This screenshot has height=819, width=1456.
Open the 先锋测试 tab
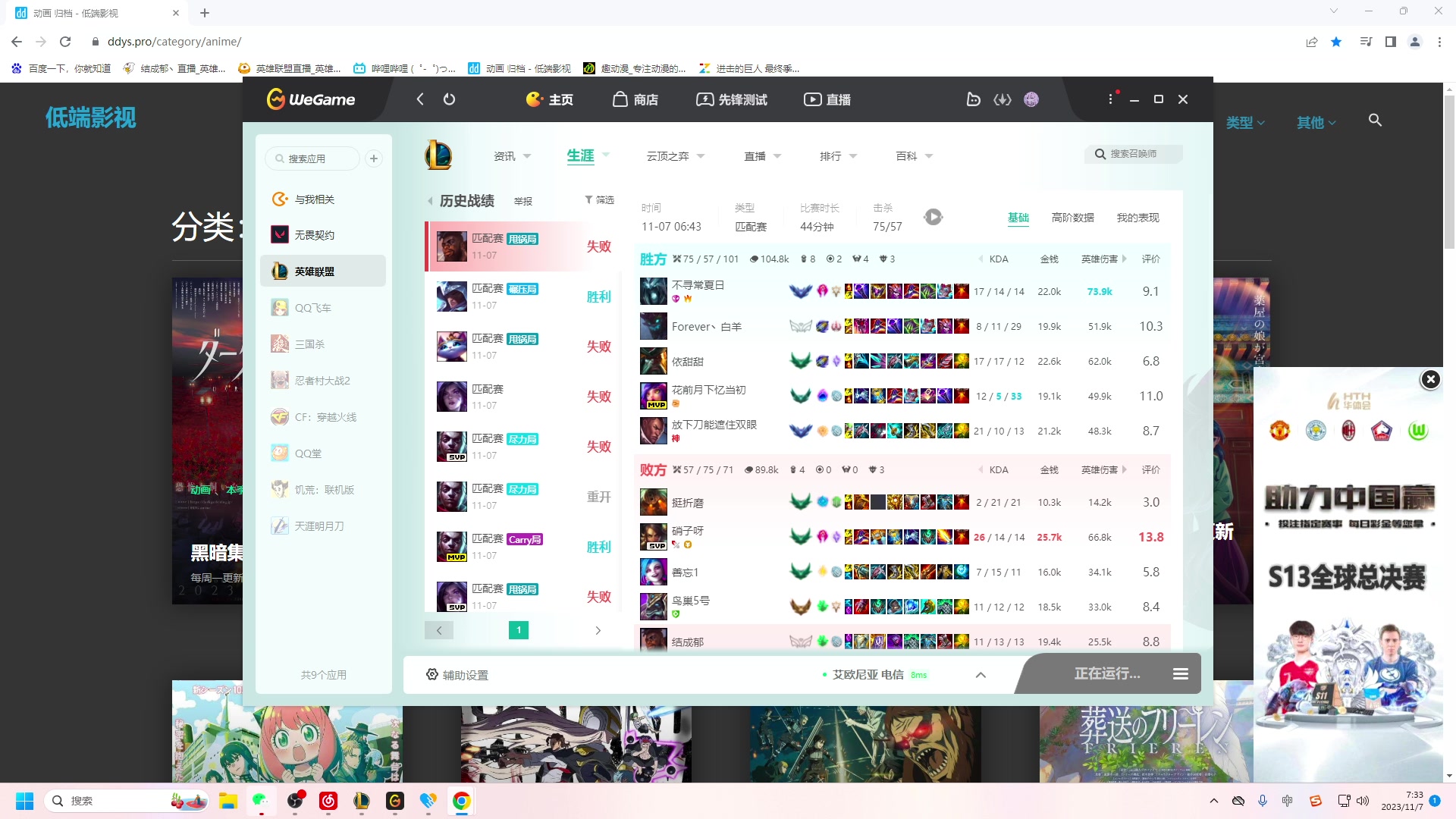[x=732, y=99]
